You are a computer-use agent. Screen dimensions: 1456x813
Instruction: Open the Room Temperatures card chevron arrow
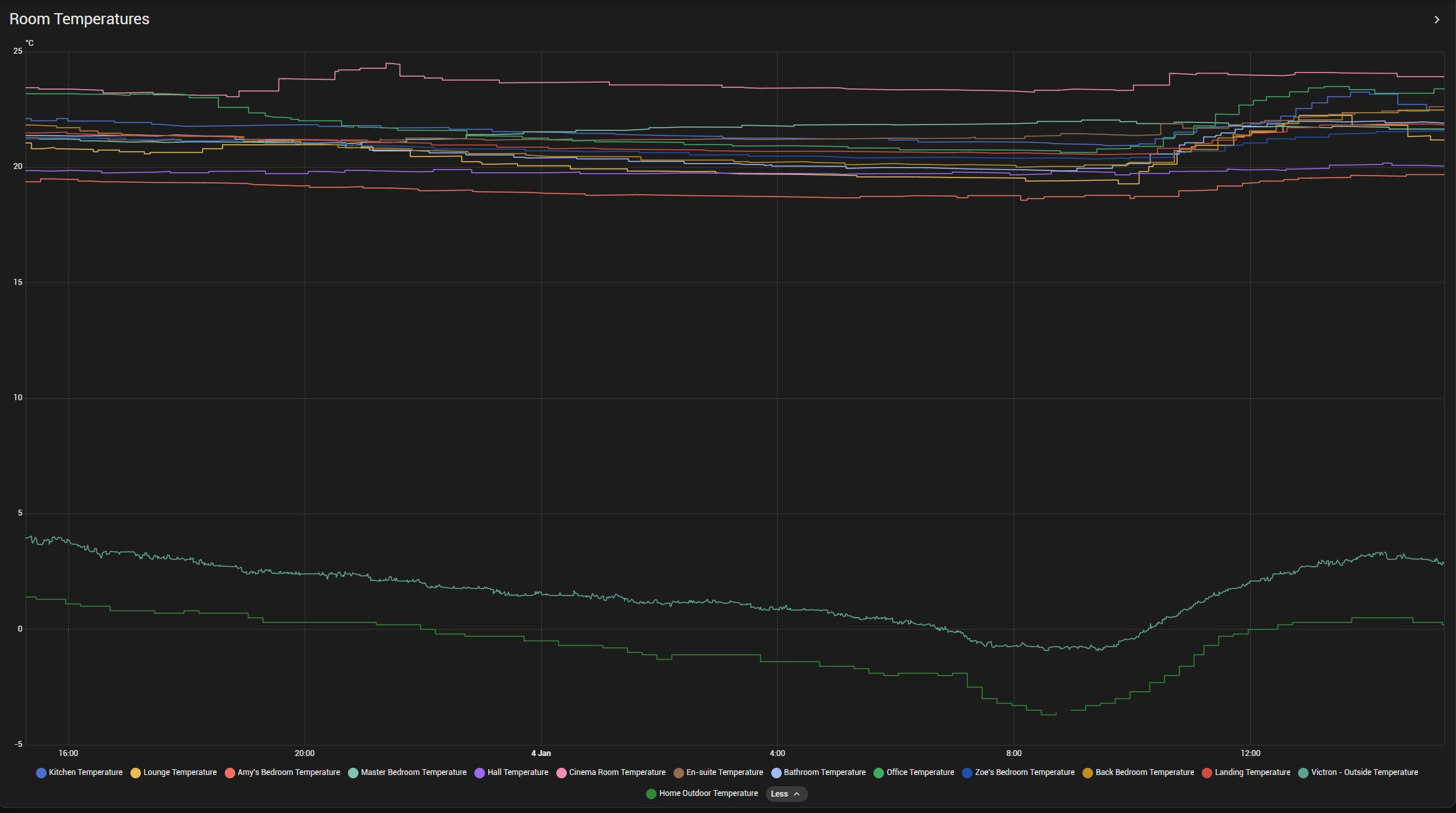(x=1436, y=20)
